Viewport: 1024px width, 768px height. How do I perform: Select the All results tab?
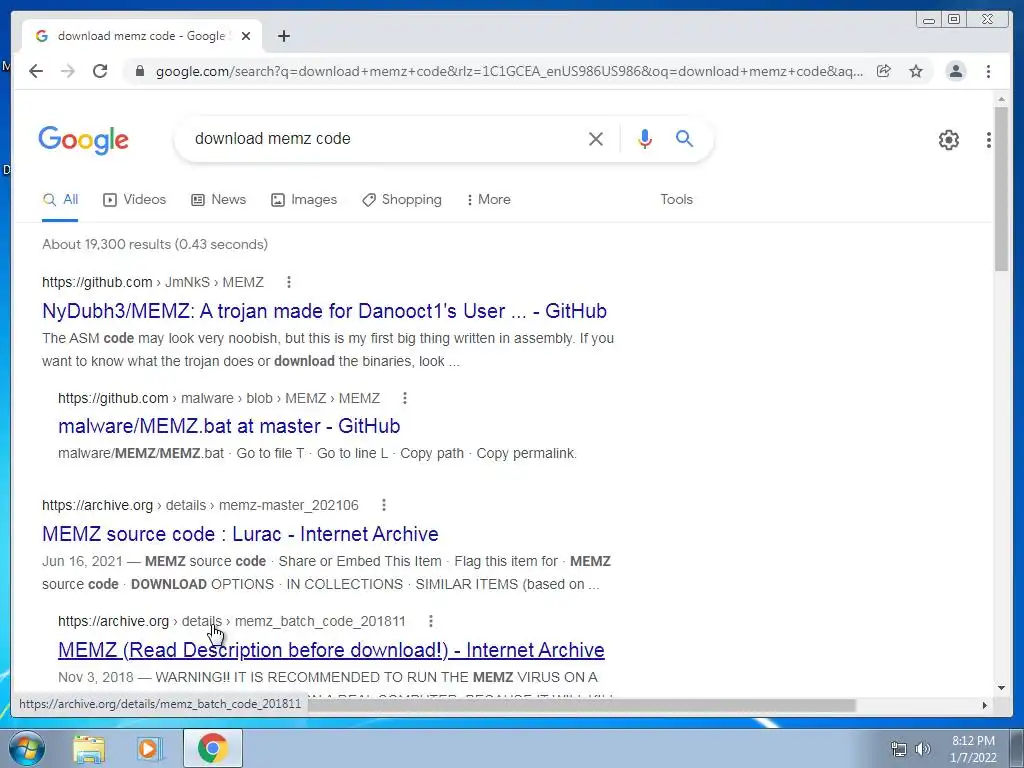60,199
